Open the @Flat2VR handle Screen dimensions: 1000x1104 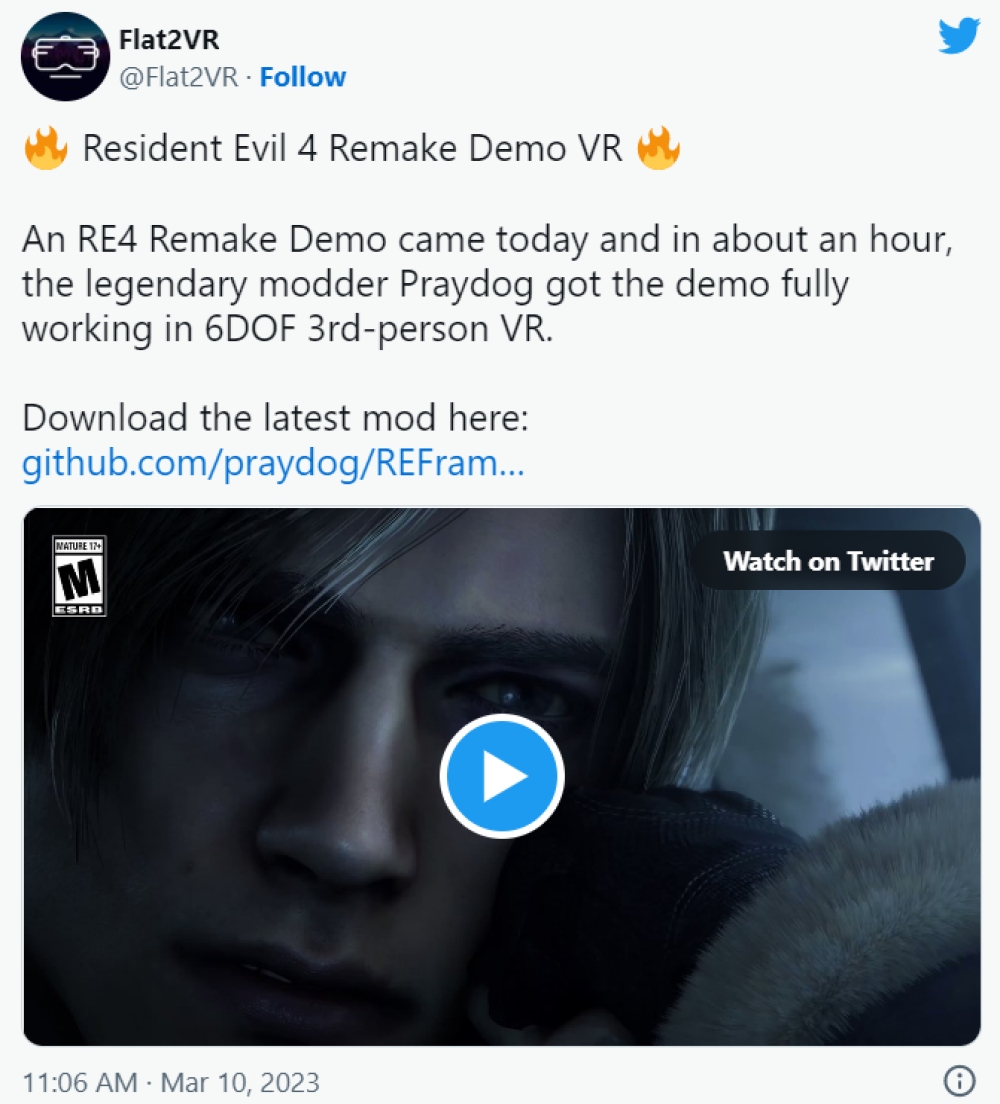[179, 77]
